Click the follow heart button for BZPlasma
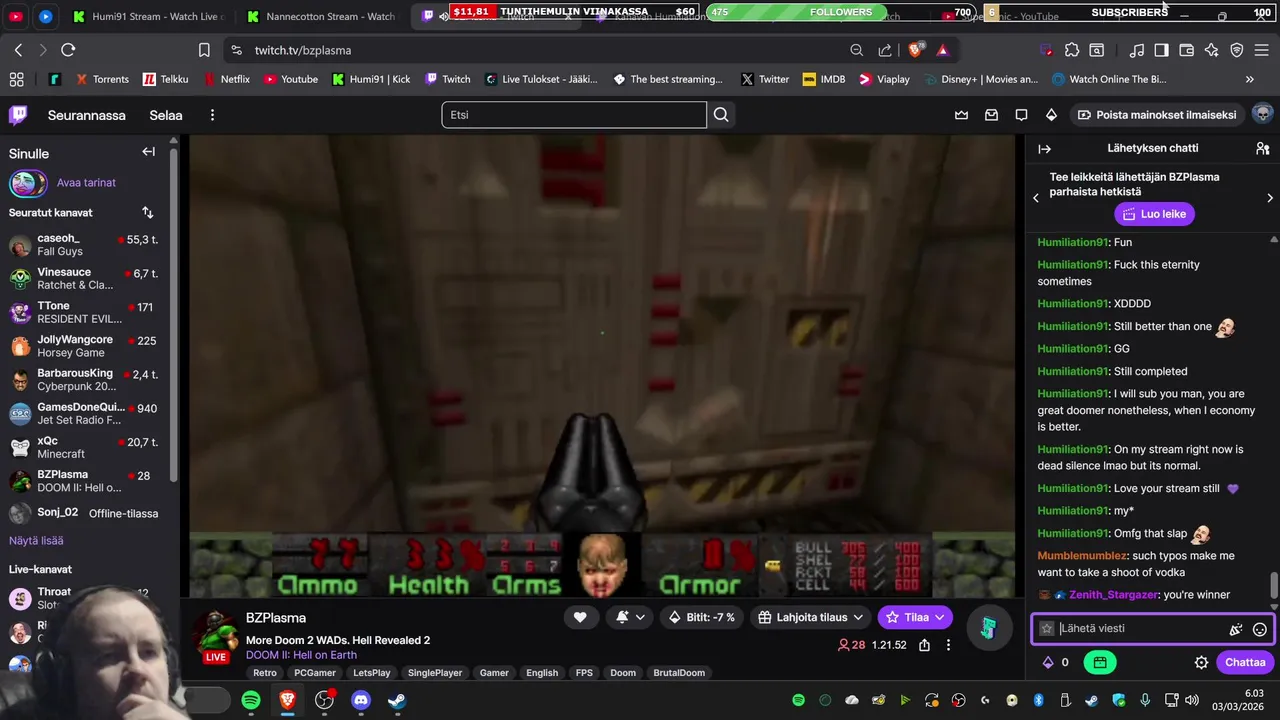The image size is (1280, 720). click(x=580, y=618)
